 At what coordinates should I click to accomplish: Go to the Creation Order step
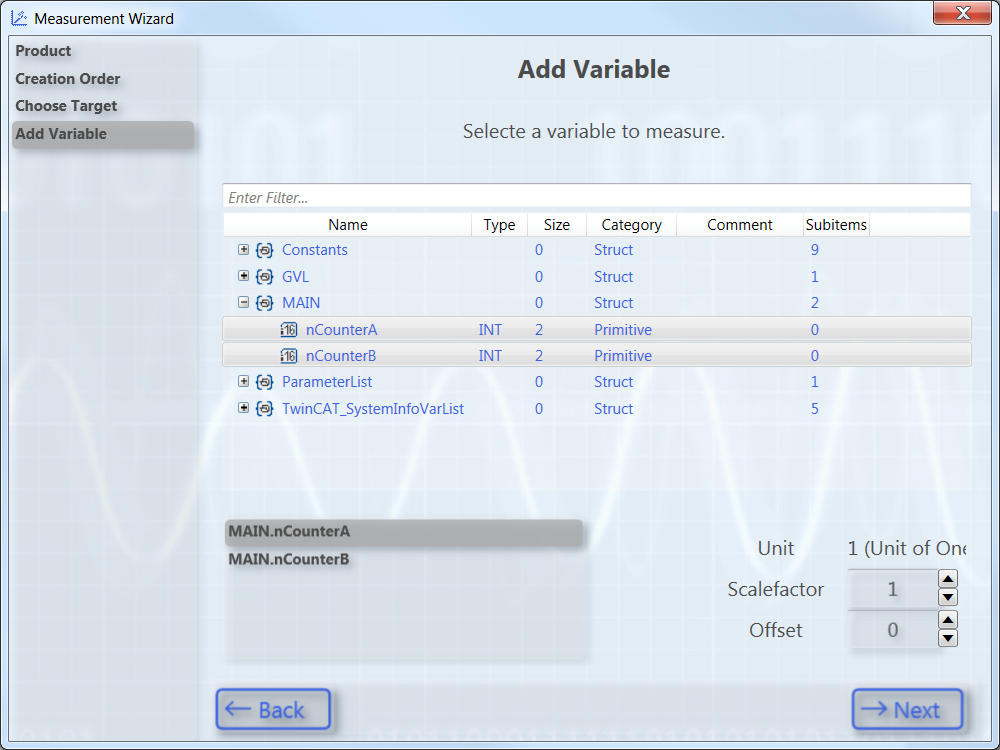click(x=68, y=79)
